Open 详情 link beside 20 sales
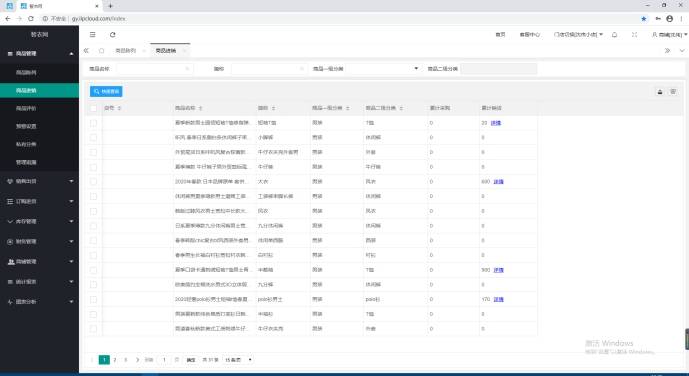The image size is (689, 376). click(x=496, y=123)
